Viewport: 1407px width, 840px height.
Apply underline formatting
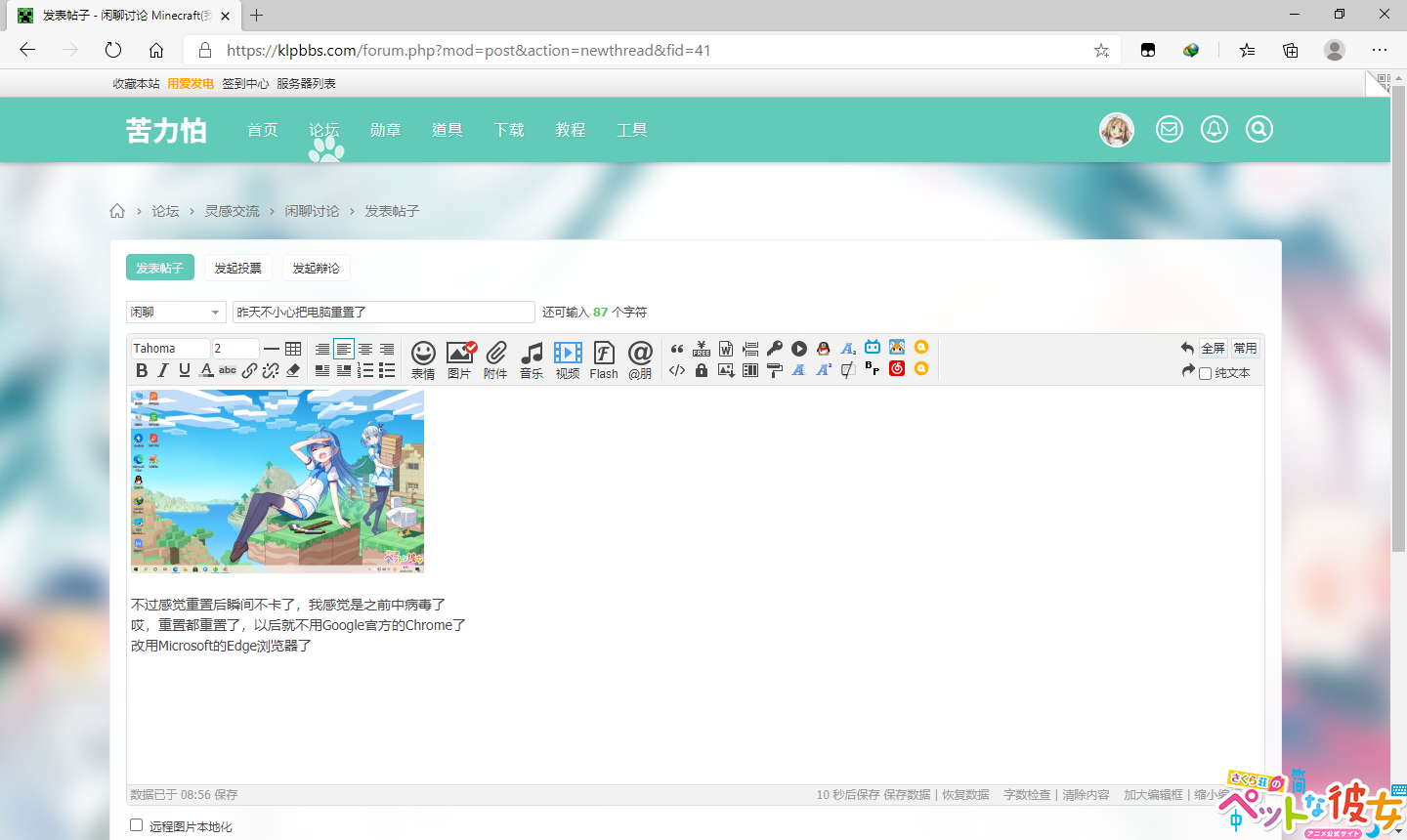coord(185,370)
